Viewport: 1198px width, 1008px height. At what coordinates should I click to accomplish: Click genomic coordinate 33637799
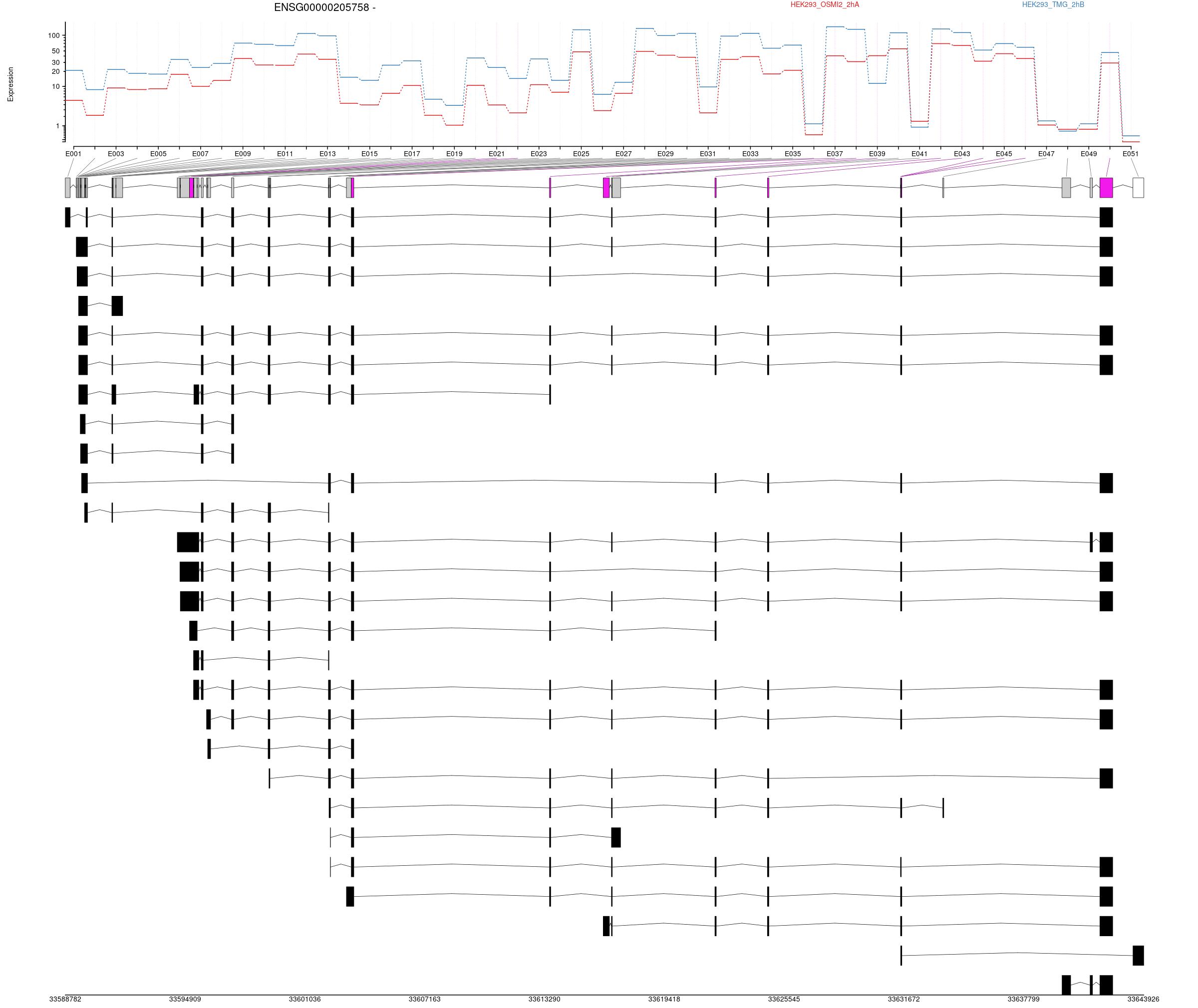[1023, 1000]
